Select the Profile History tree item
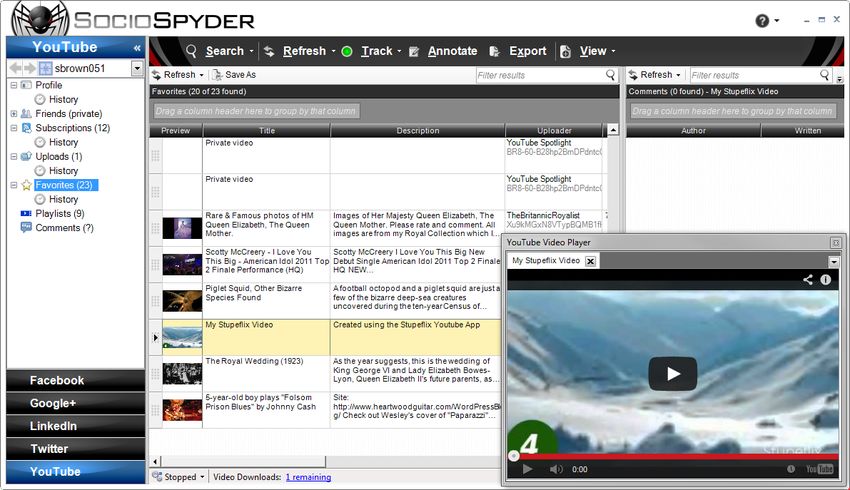Image resolution: width=850 pixels, height=490 pixels. [x=63, y=100]
